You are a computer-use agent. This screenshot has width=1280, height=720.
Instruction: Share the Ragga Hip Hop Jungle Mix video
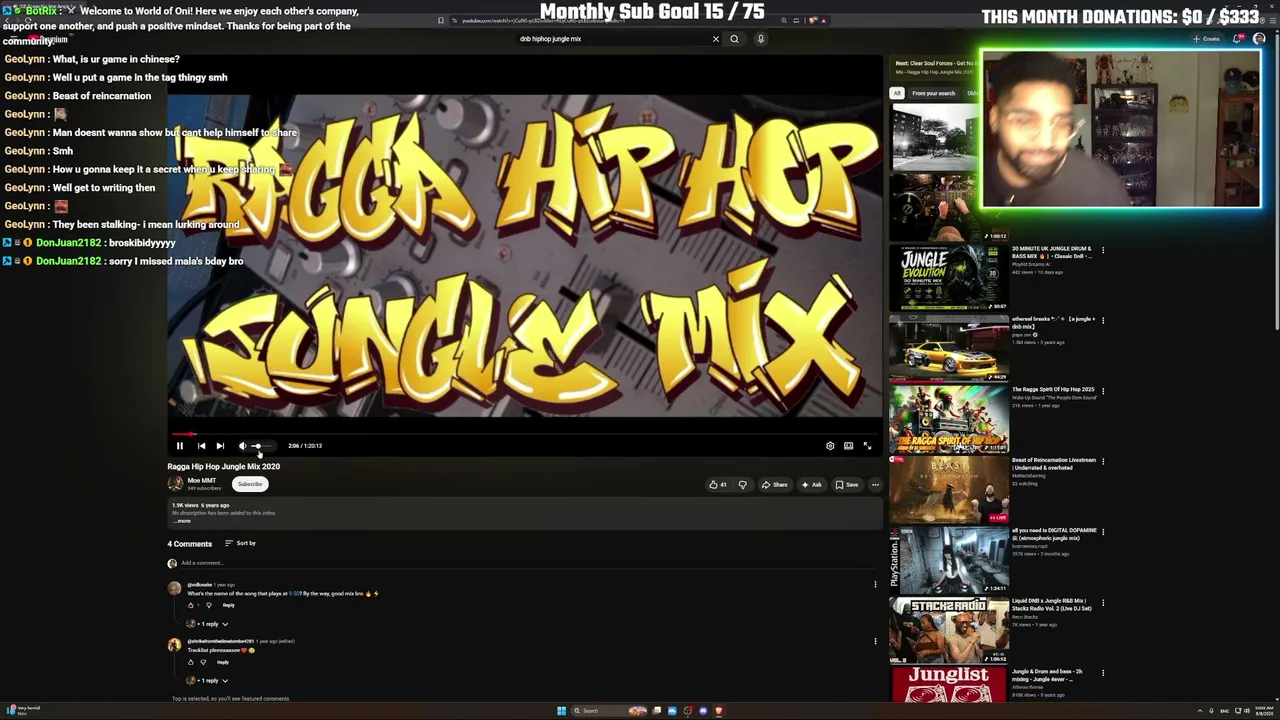click(774, 485)
